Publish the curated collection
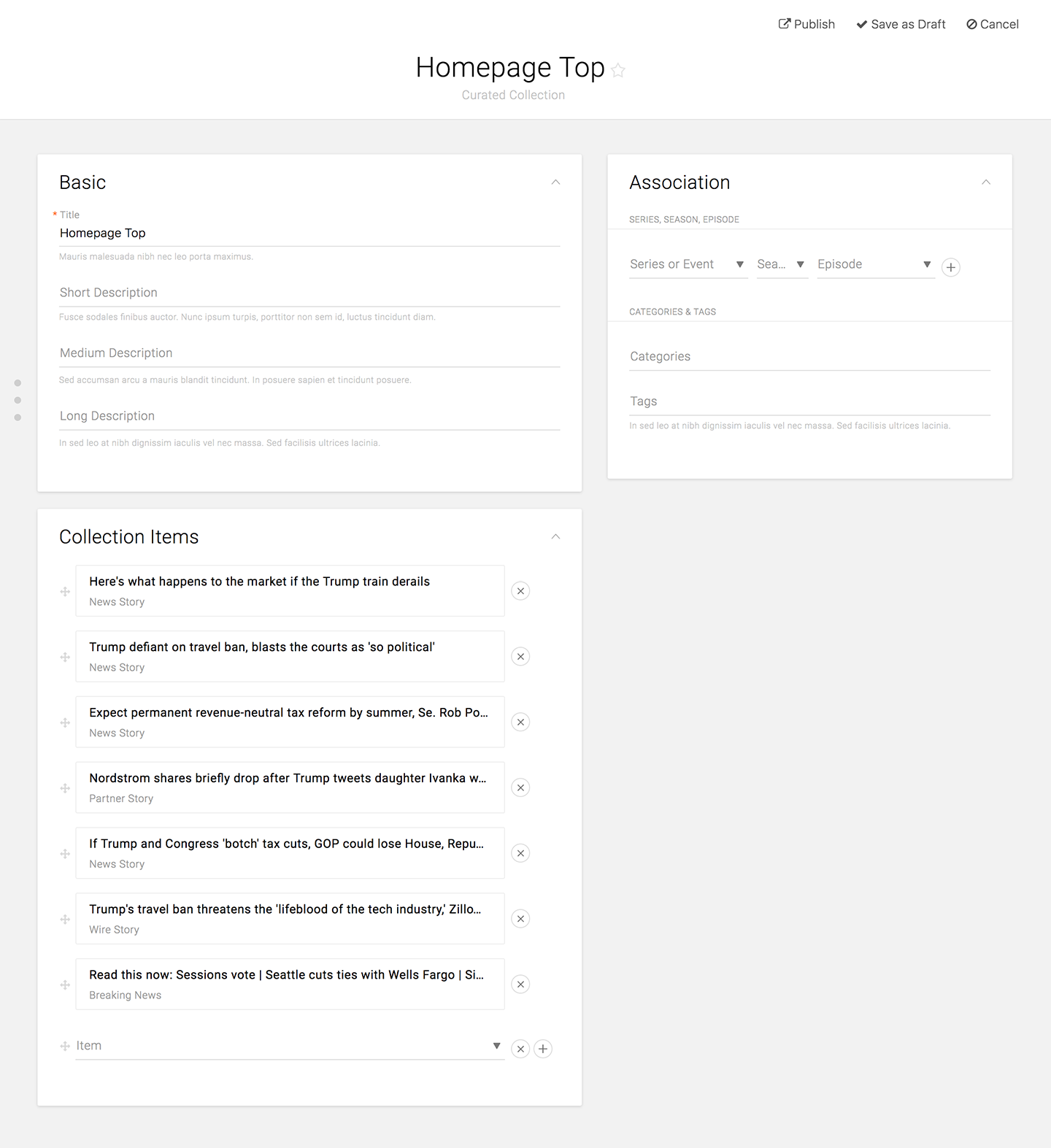 click(x=806, y=24)
